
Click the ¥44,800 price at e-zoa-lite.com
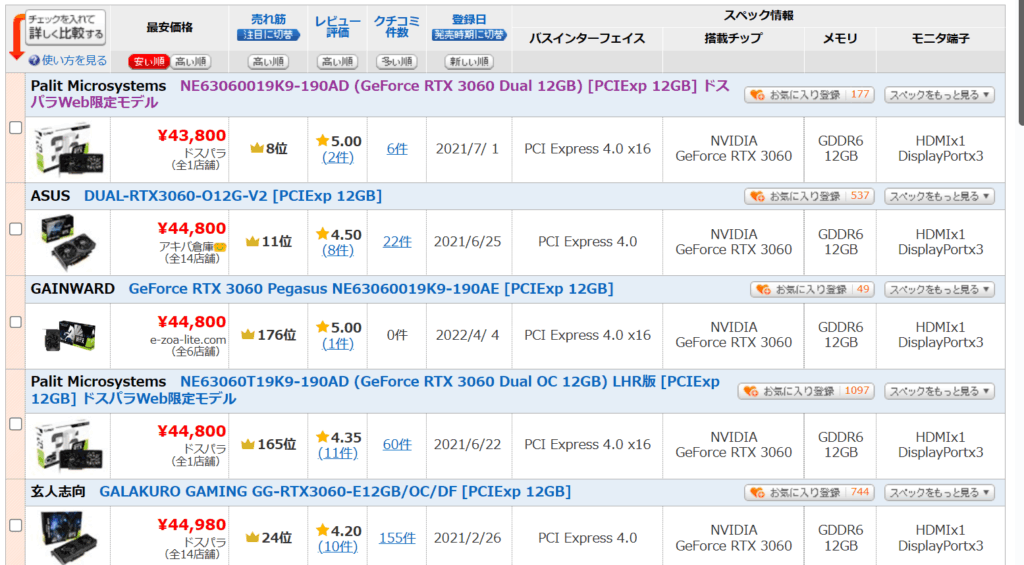coord(191,321)
